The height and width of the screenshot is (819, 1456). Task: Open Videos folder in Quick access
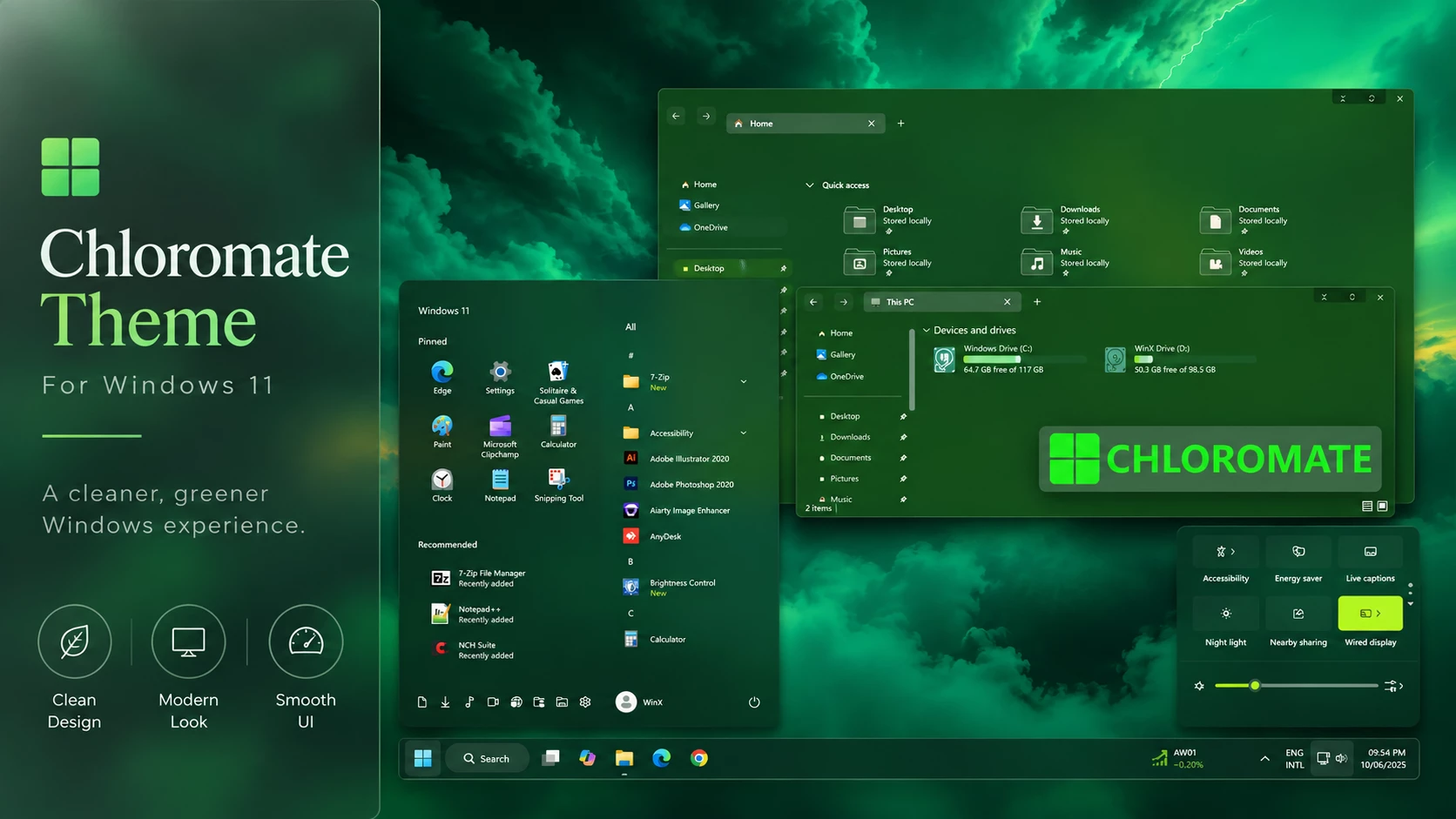[1244, 262]
